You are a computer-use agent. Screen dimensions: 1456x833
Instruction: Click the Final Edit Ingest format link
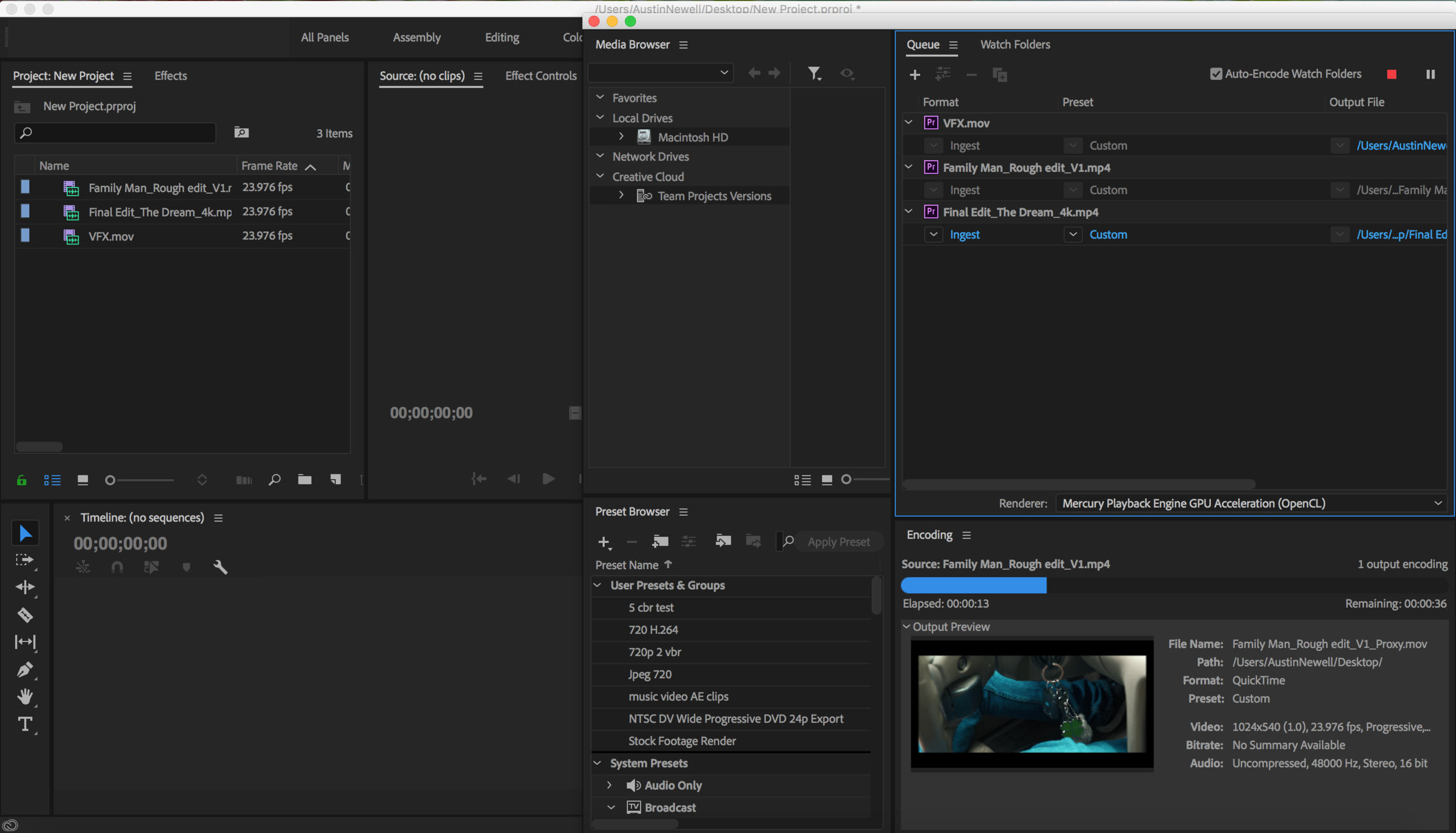click(964, 235)
